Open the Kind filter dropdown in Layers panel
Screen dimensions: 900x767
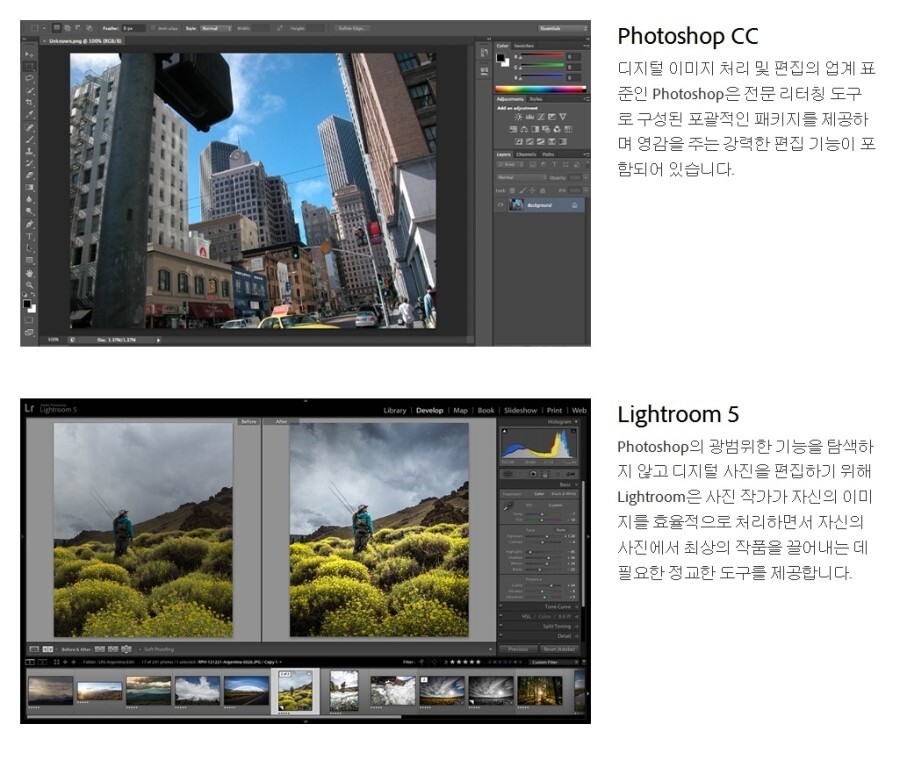(x=509, y=165)
